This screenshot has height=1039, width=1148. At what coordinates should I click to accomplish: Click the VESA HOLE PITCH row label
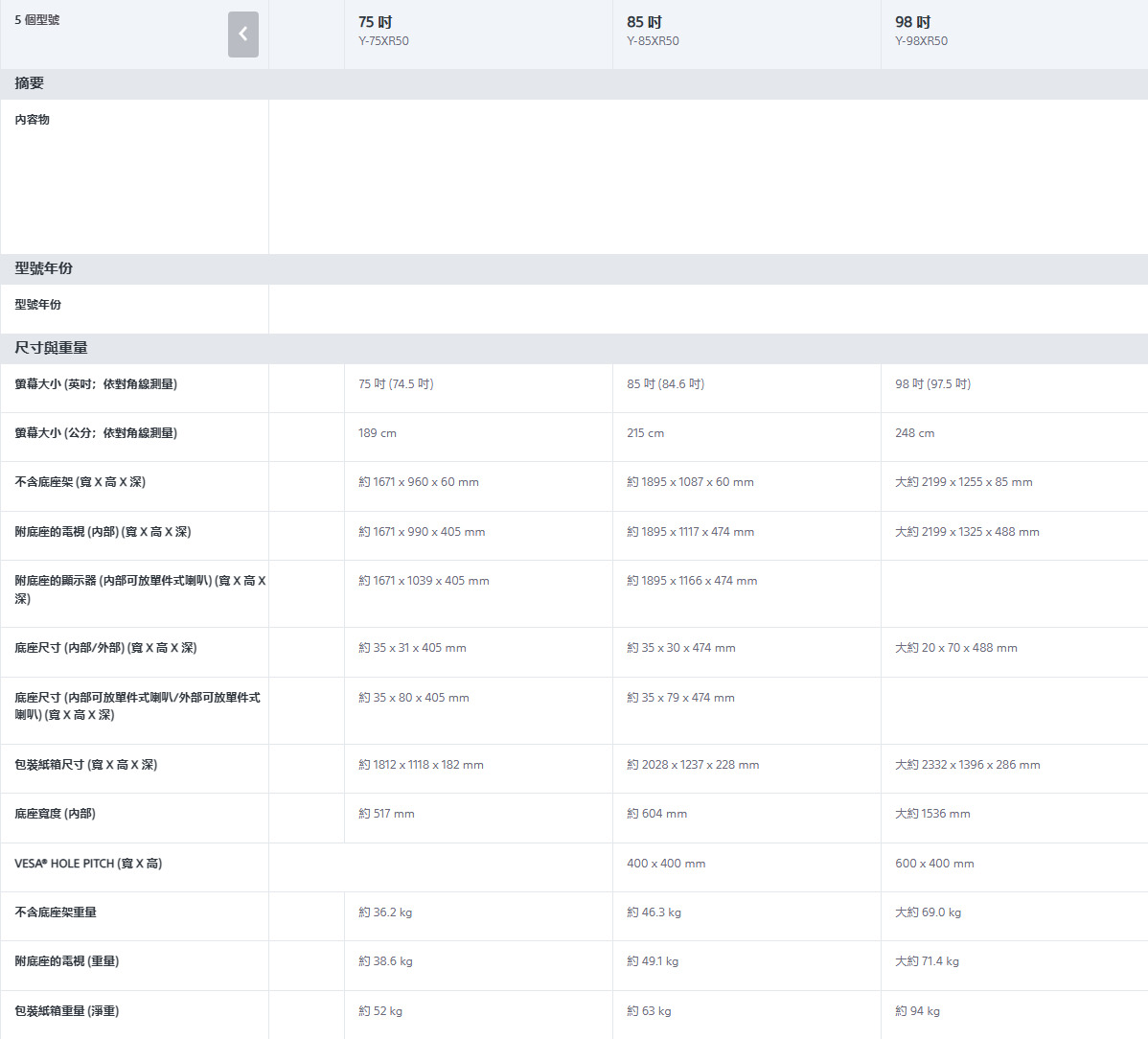point(88,864)
